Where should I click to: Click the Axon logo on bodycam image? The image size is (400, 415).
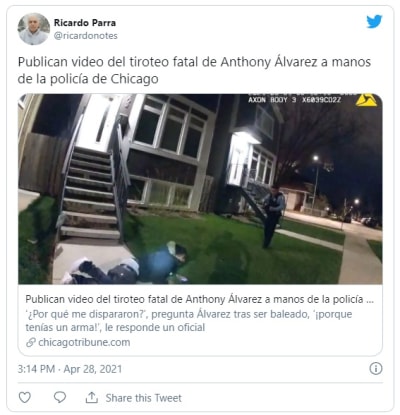[x=366, y=100]
